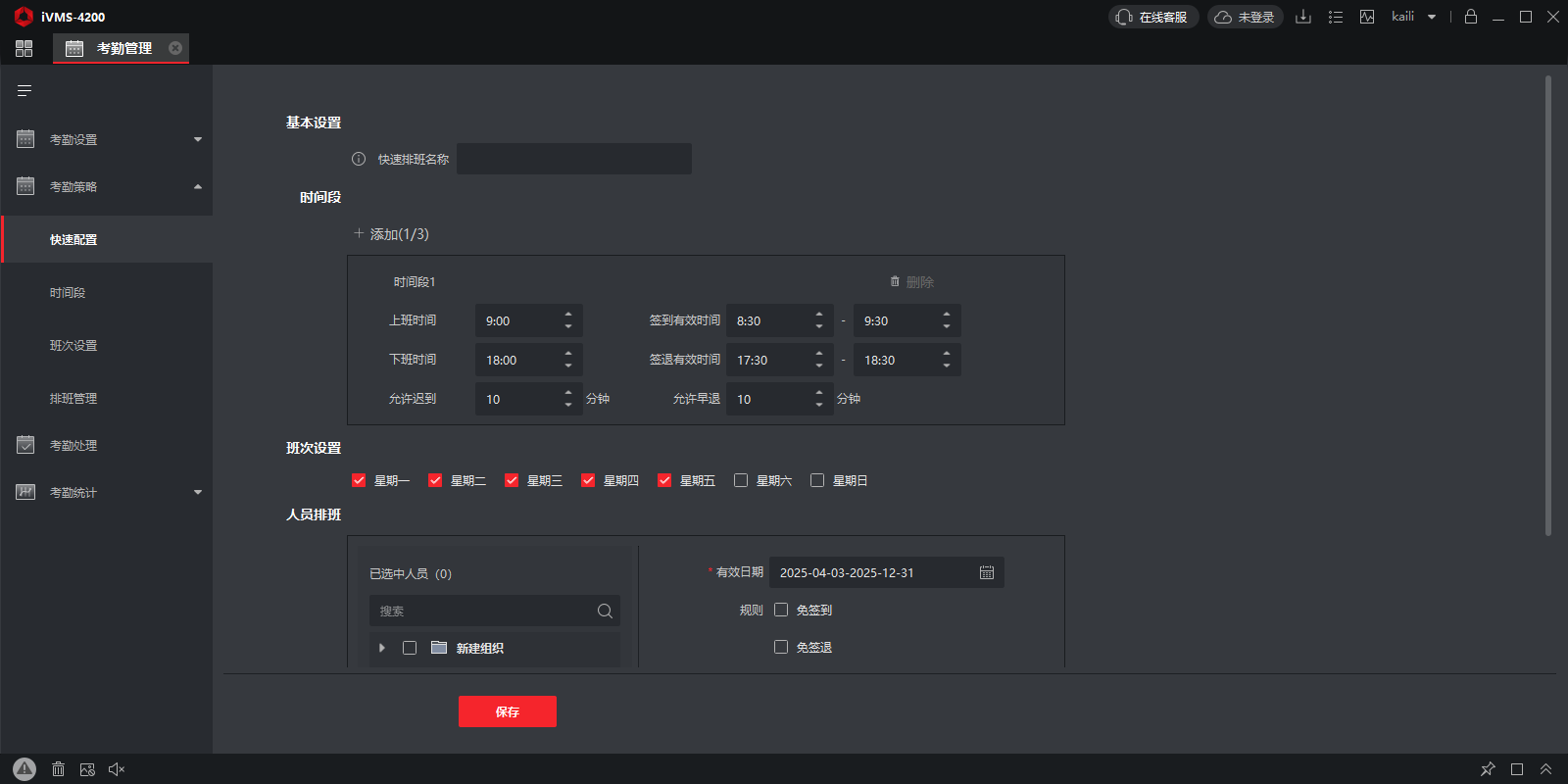Uncheck the 星期一 checkbox
1568x784 pixels.
(359, 480)
